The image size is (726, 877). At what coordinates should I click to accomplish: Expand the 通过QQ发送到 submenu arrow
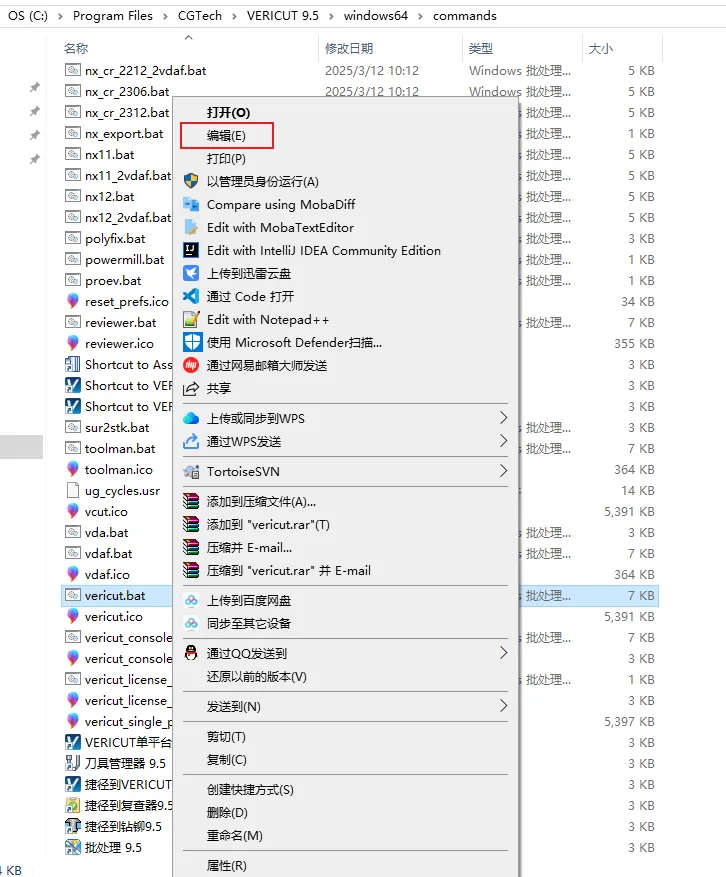(503, 653)
